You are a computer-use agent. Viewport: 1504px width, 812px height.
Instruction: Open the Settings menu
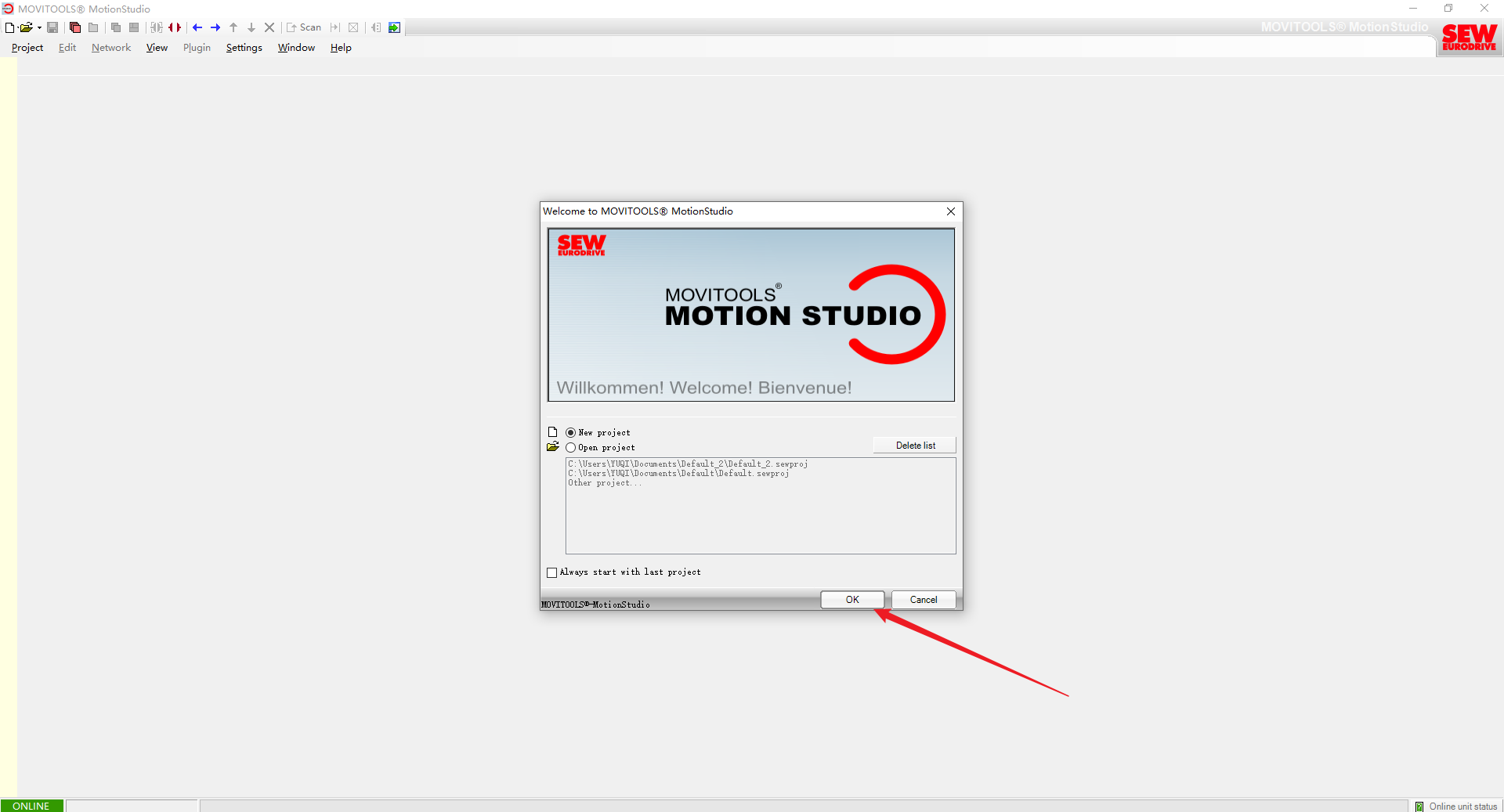coord(244,48)
